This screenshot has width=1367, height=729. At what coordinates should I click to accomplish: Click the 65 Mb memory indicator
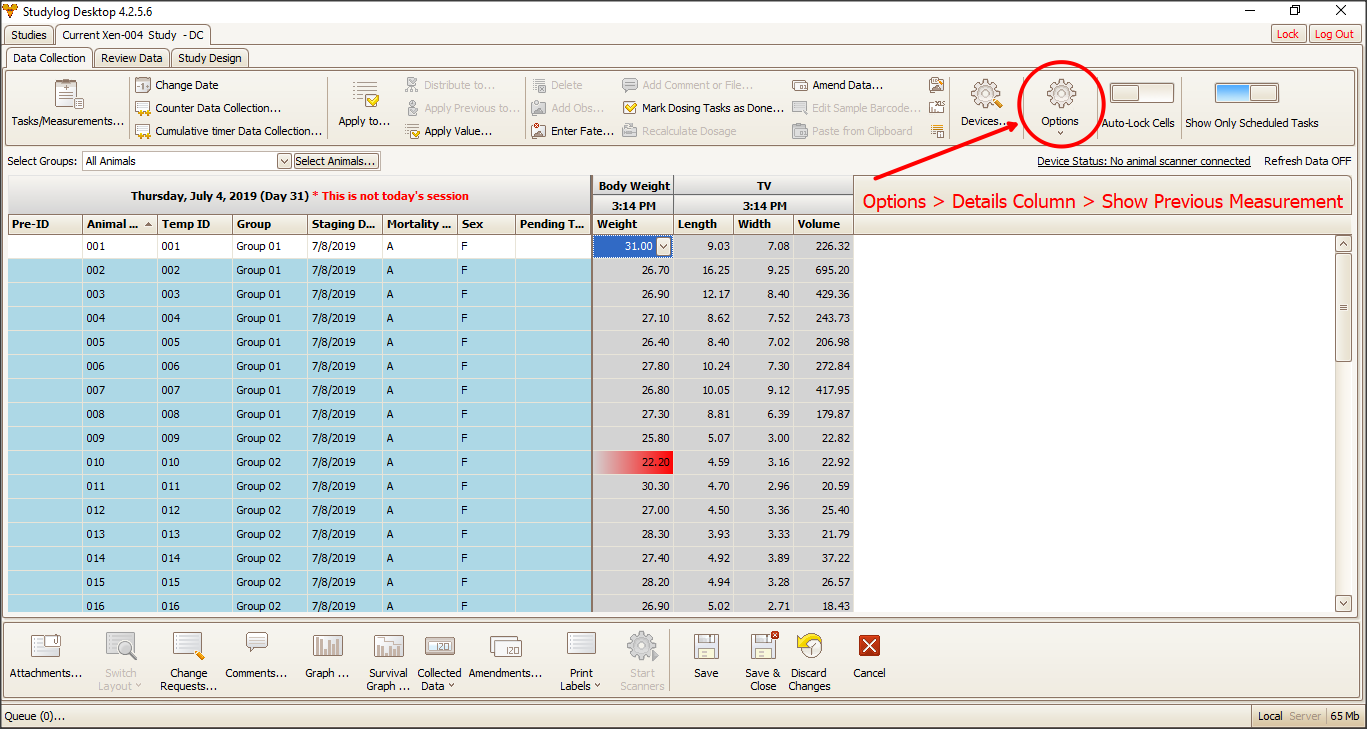tap(1345, 716)
